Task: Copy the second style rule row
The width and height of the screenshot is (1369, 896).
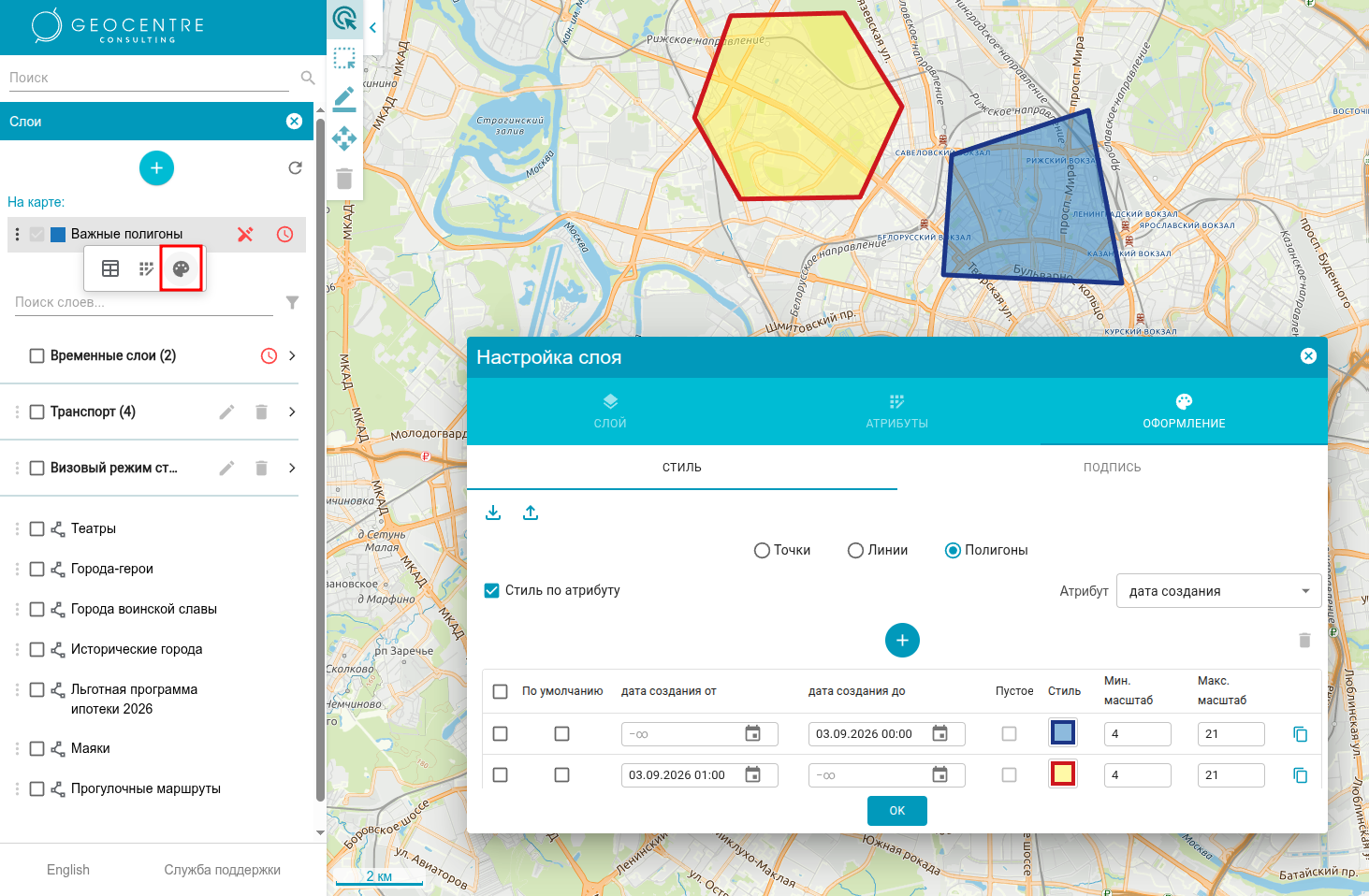Action: (1300, 775)
